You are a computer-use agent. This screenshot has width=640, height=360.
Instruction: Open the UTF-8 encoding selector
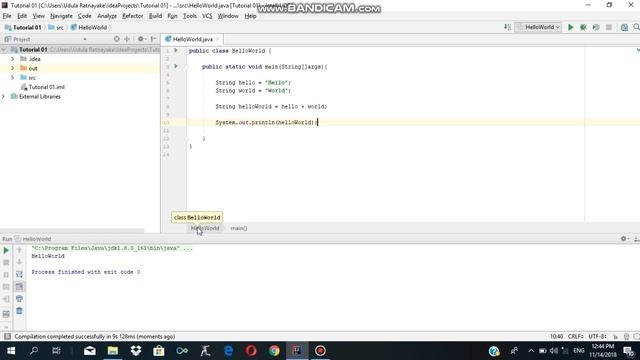coord(598,336)
